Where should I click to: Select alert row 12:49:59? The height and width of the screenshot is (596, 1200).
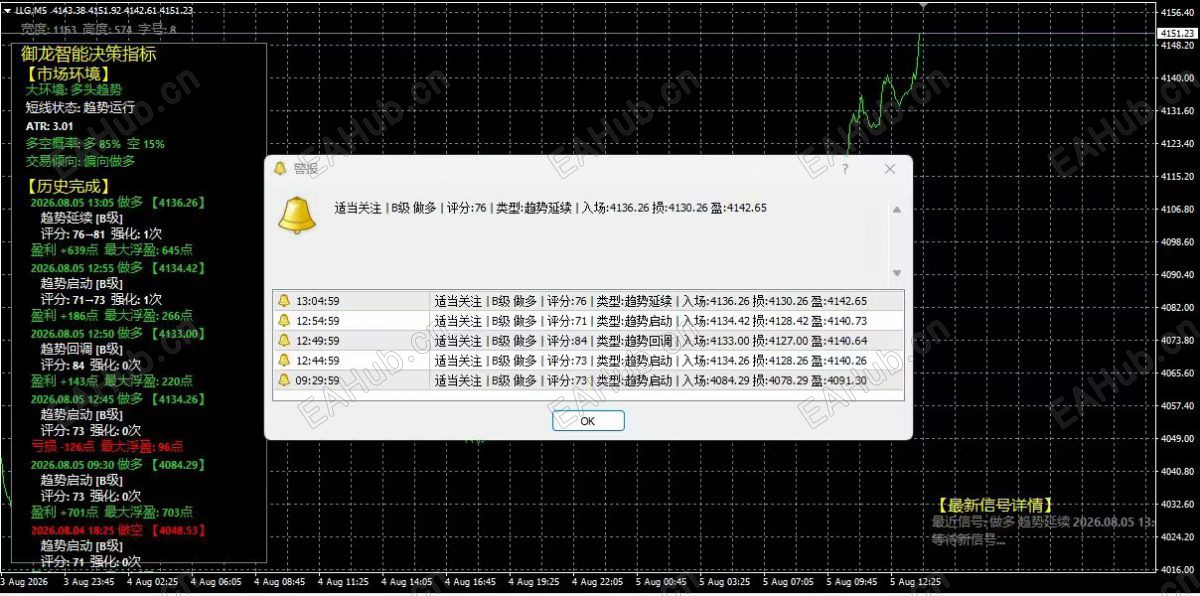(588, 341)
